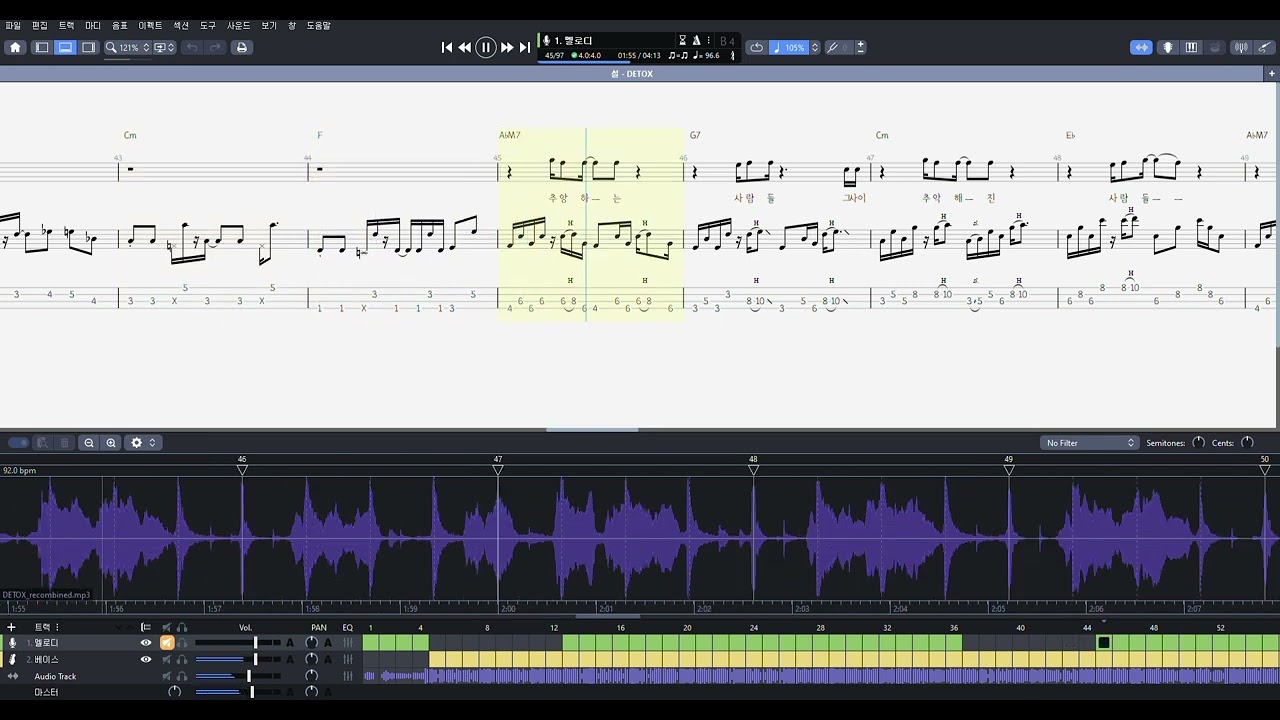
Task: Pause playback
Action: coord(486,47)
